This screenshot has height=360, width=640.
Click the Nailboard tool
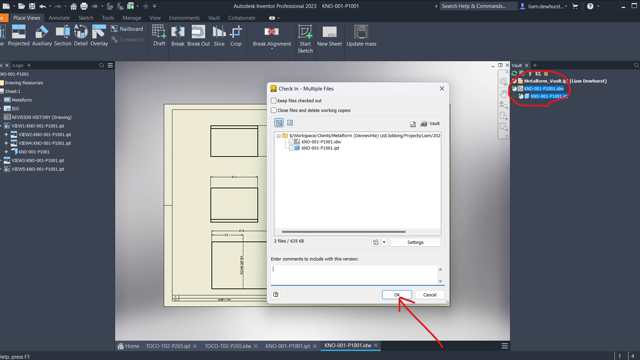point(127,29)
